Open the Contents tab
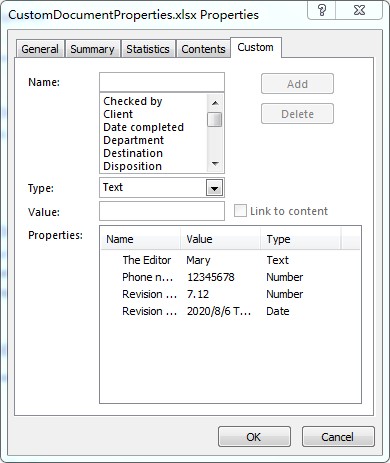Viewport: 390px width, 463px height. point(203,49)
